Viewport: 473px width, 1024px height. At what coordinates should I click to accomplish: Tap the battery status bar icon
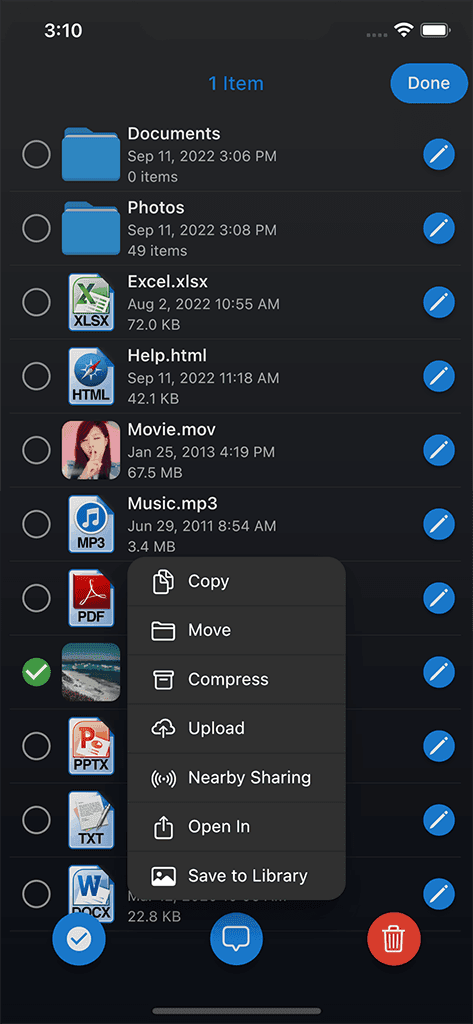click(434, 30)
